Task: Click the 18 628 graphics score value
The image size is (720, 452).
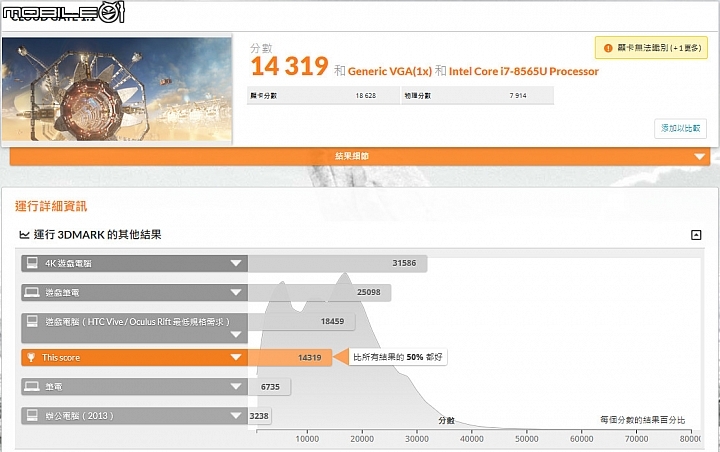Action: (x=366, y=96)
